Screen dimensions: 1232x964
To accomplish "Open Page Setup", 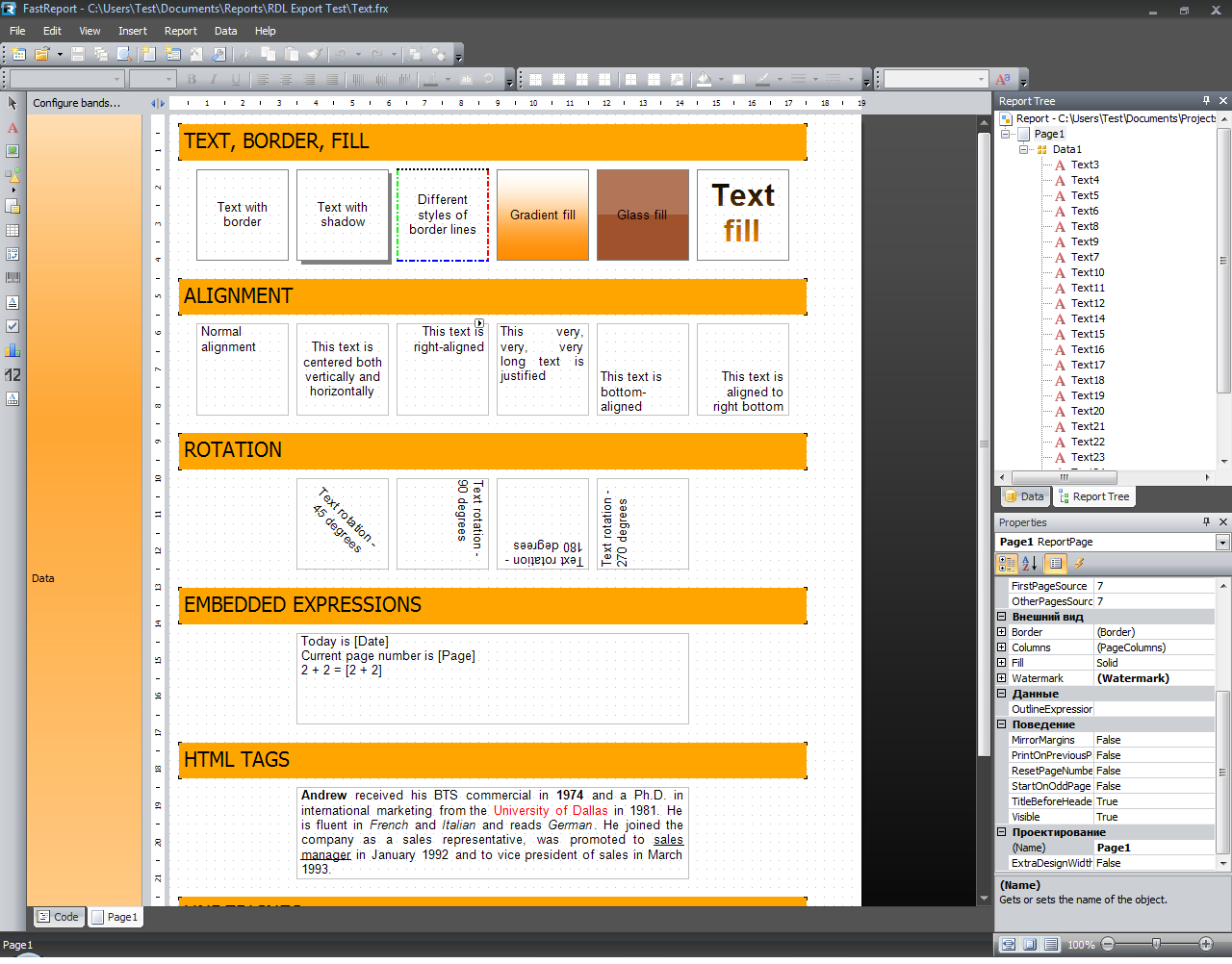I will [x=219, y=54].
